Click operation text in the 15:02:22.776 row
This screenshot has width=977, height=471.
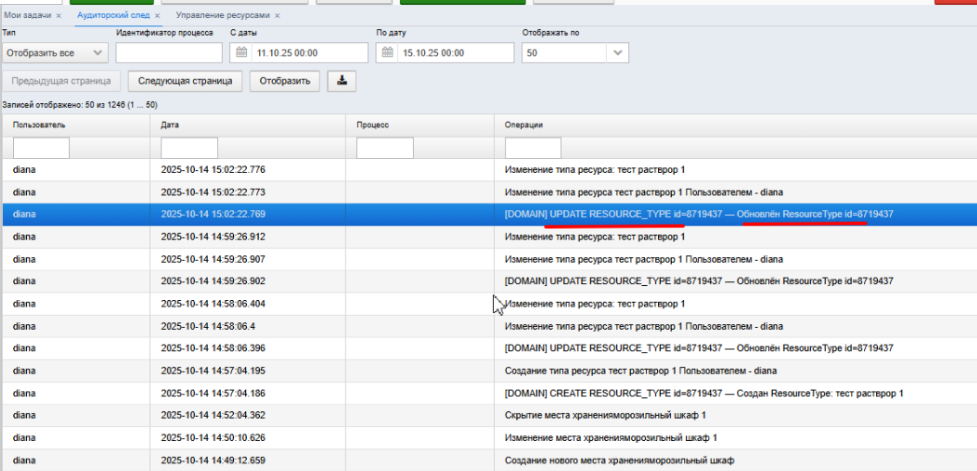click(595, 169)
